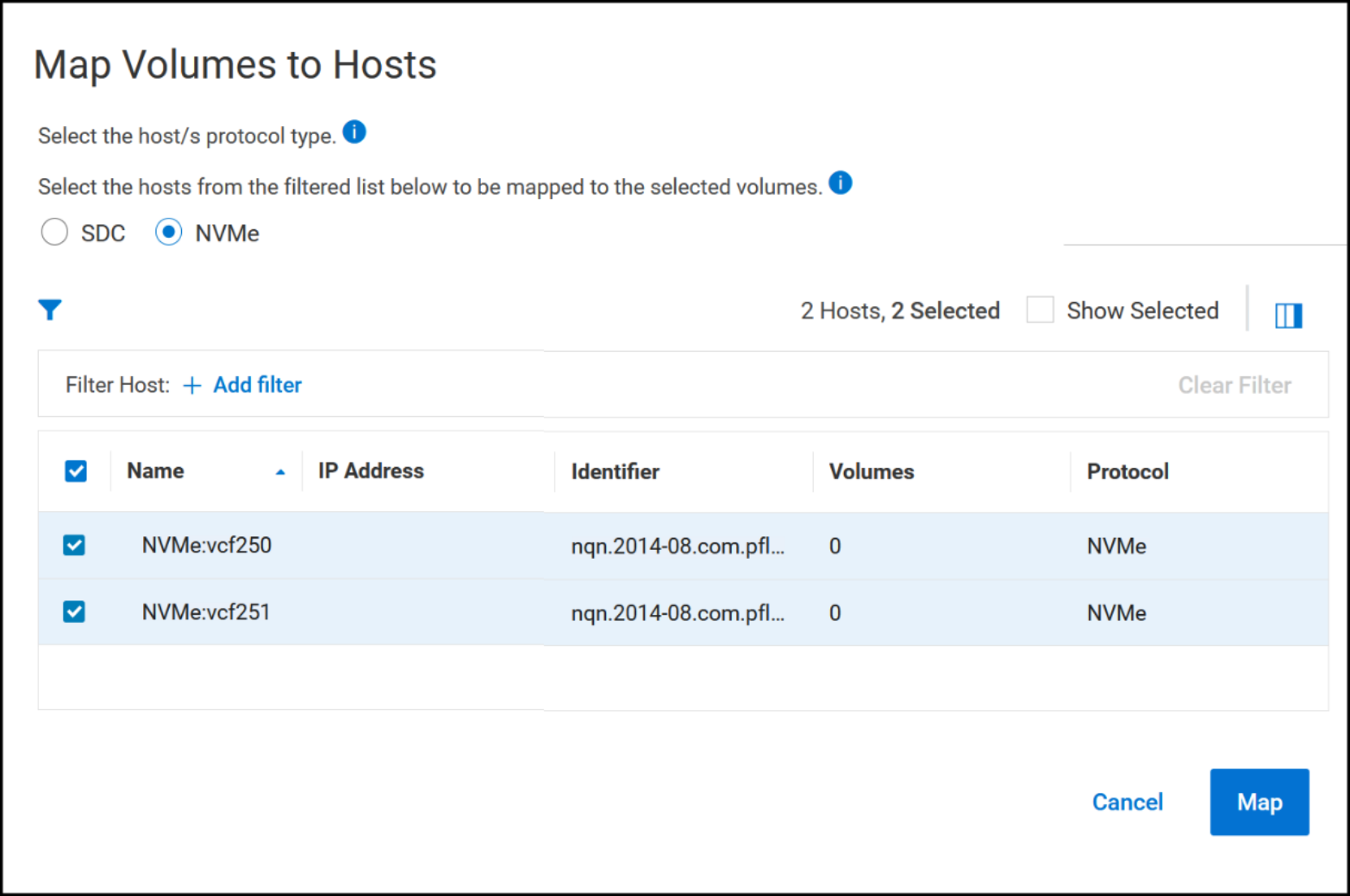Sort by the Name column header
The image size is (1350, 896).
pyautogui.click(x=155, y=471)
